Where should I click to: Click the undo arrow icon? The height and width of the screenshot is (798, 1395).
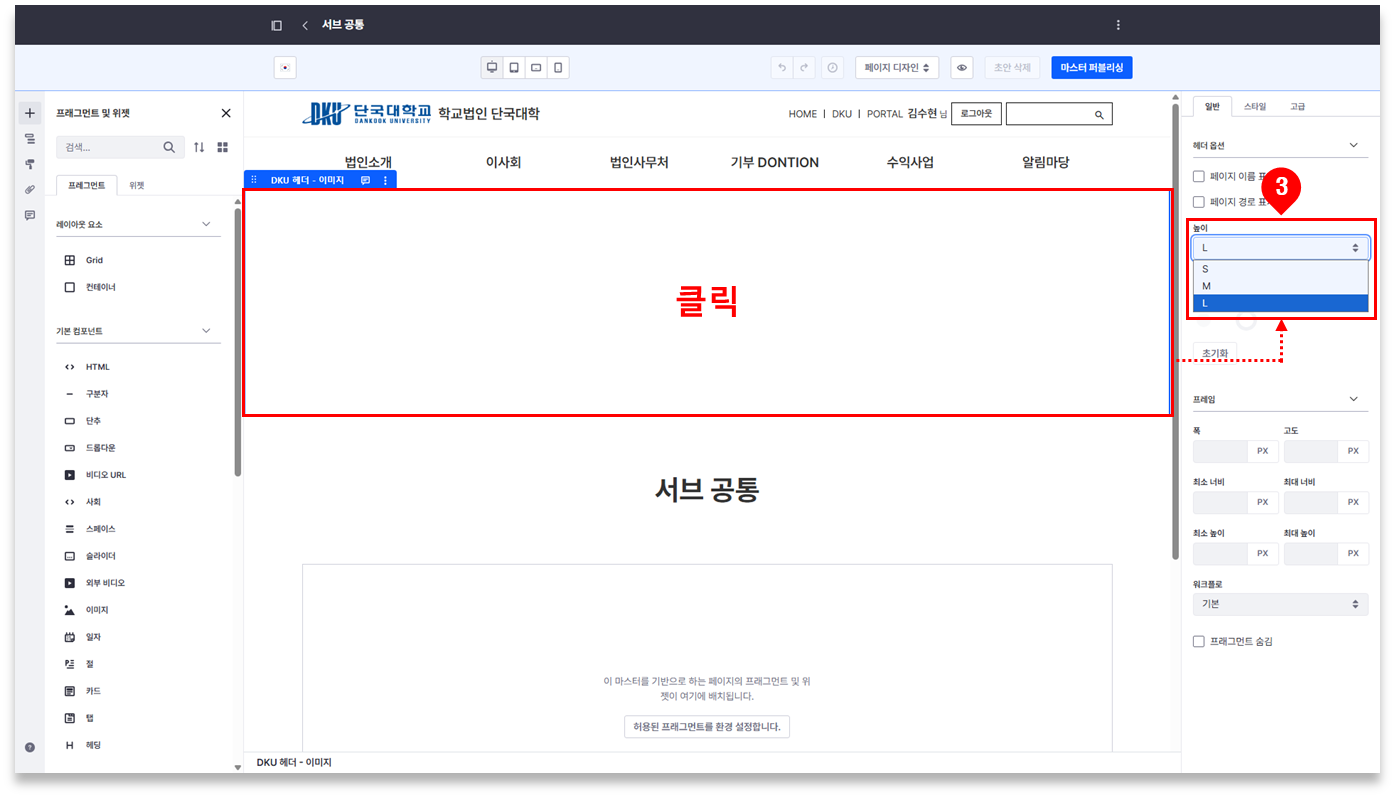[x=782, y=68]
